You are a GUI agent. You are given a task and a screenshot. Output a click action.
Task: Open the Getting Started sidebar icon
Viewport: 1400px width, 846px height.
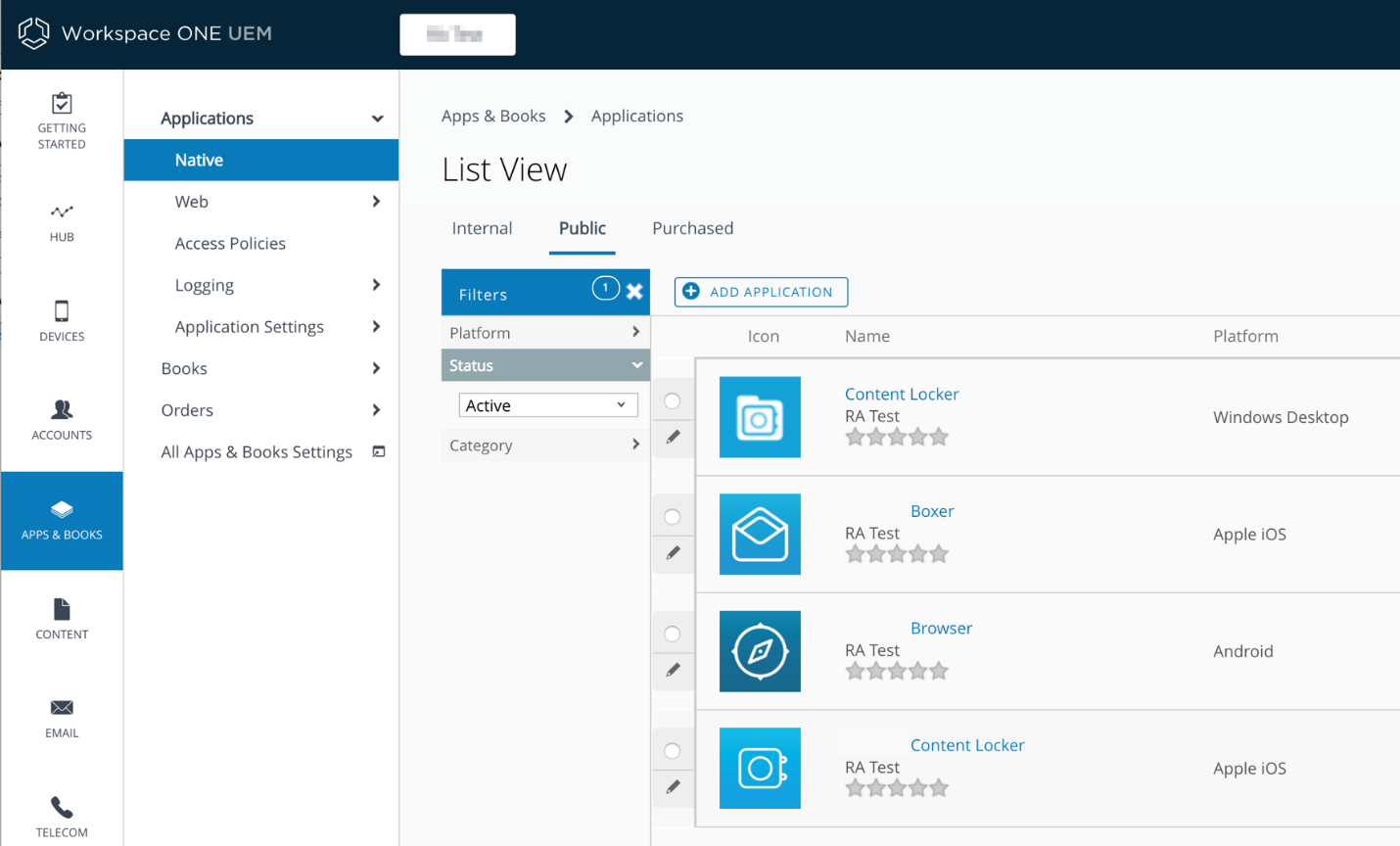[62, 117]
